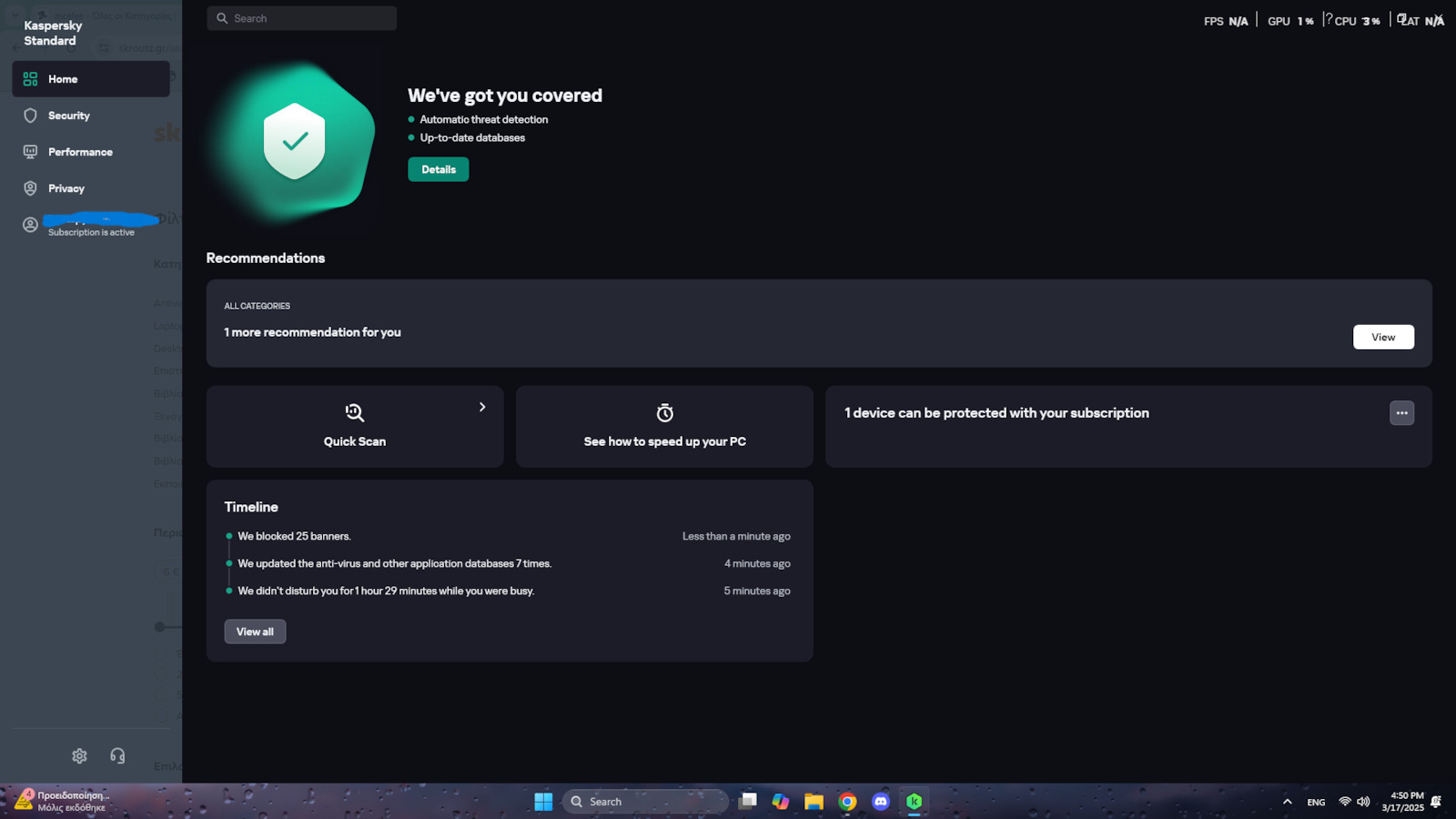1456x819 pixels.
Task: Click the stopwatch icon on the speed-up tile
Action: (x=665, y=413)
